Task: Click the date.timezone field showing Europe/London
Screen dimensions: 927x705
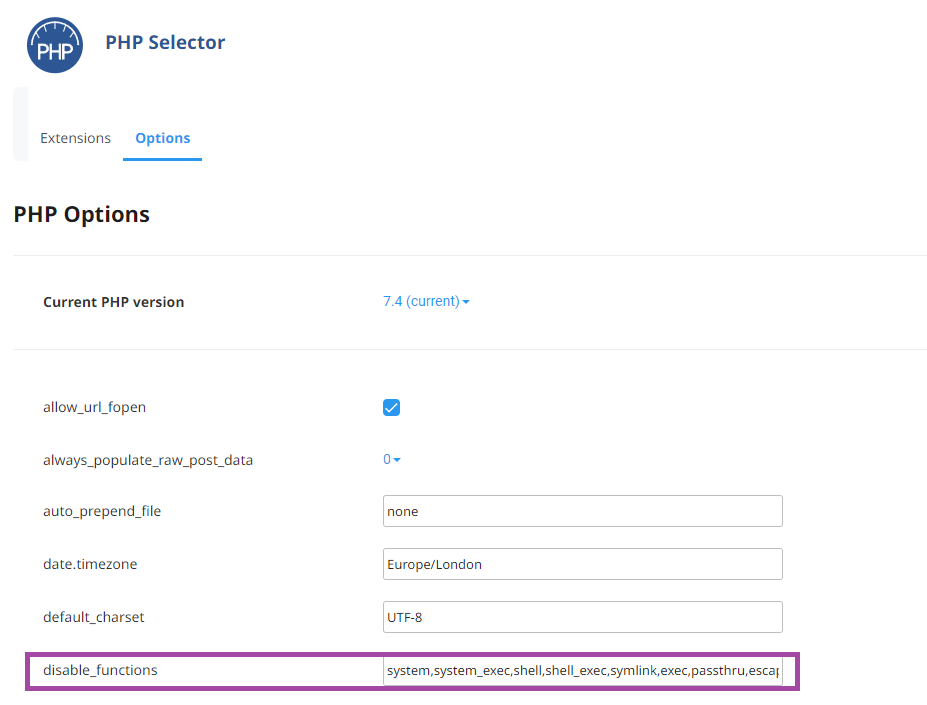Action: [x=582, y=564]
